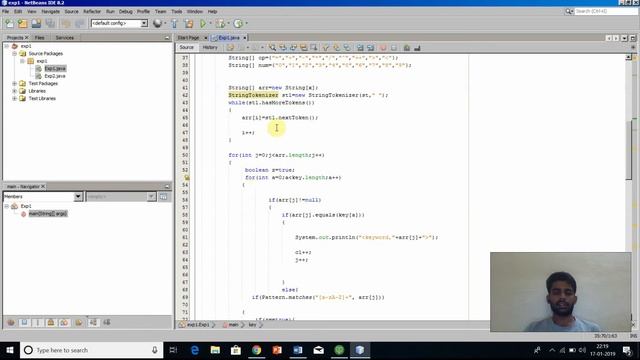
Task: Open the Navigate menu
Action: [x=50, y=11]
